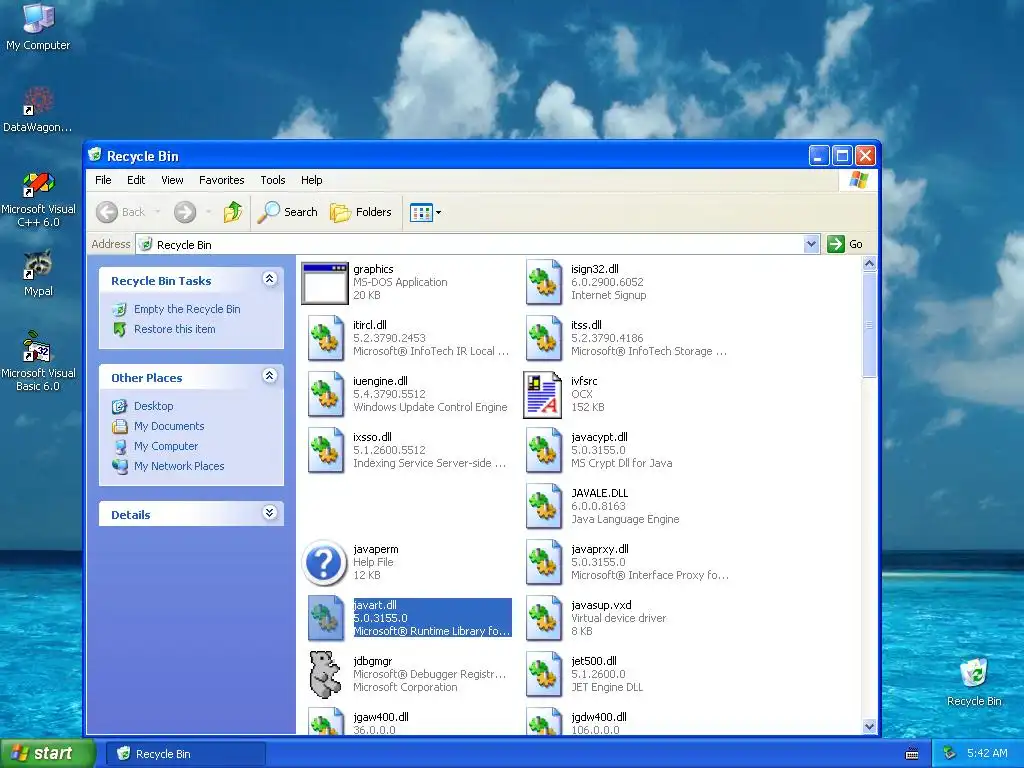This screenshot has height=768, width=1024.
Task: Click the Go button
Action: [x=846, y=244]
